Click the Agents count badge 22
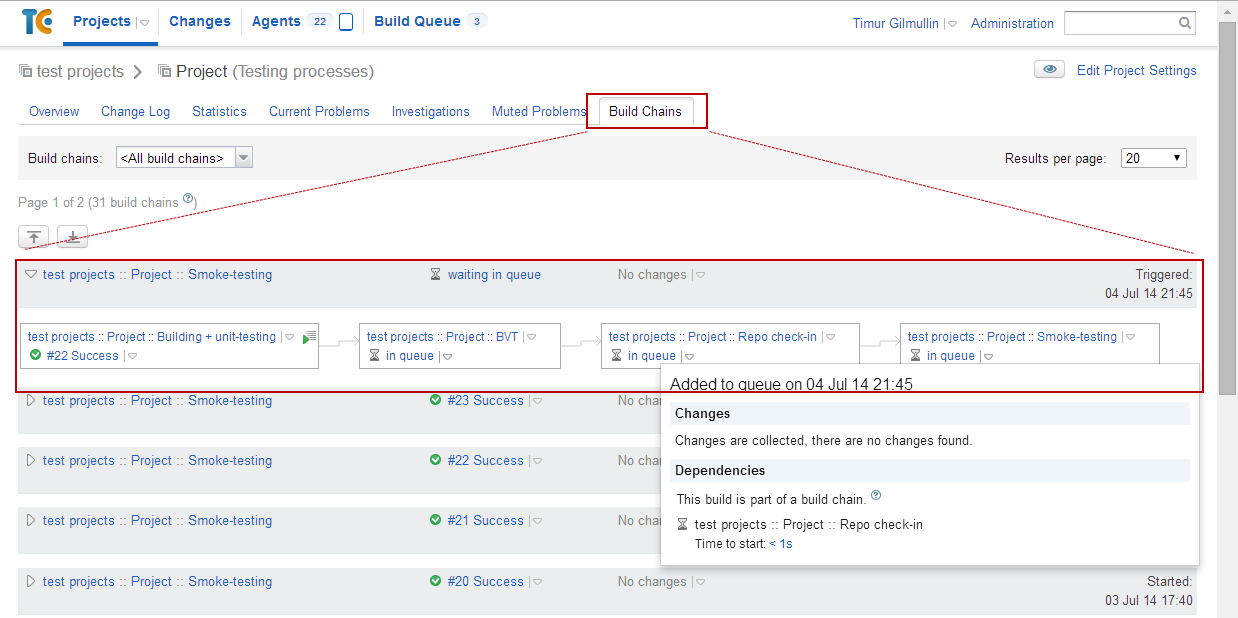The image size is (1238, 618). click(x=319, y=21)
